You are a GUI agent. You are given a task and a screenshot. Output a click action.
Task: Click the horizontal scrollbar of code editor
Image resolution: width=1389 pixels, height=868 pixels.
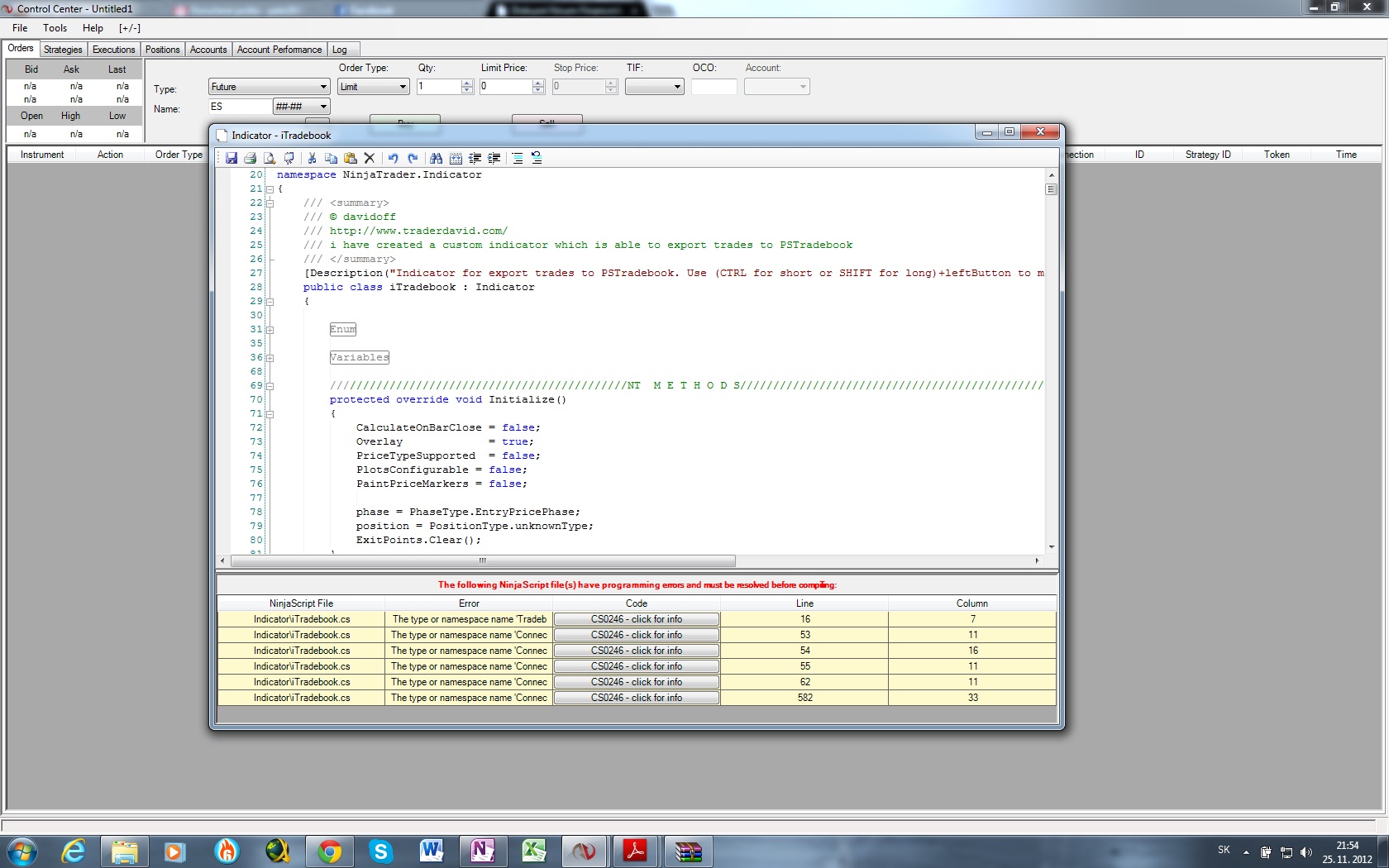[x=483, y=560]
